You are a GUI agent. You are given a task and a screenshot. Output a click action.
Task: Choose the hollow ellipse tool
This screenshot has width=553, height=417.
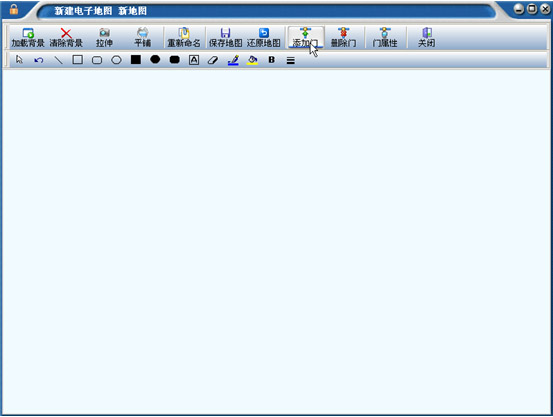(116, 60)
